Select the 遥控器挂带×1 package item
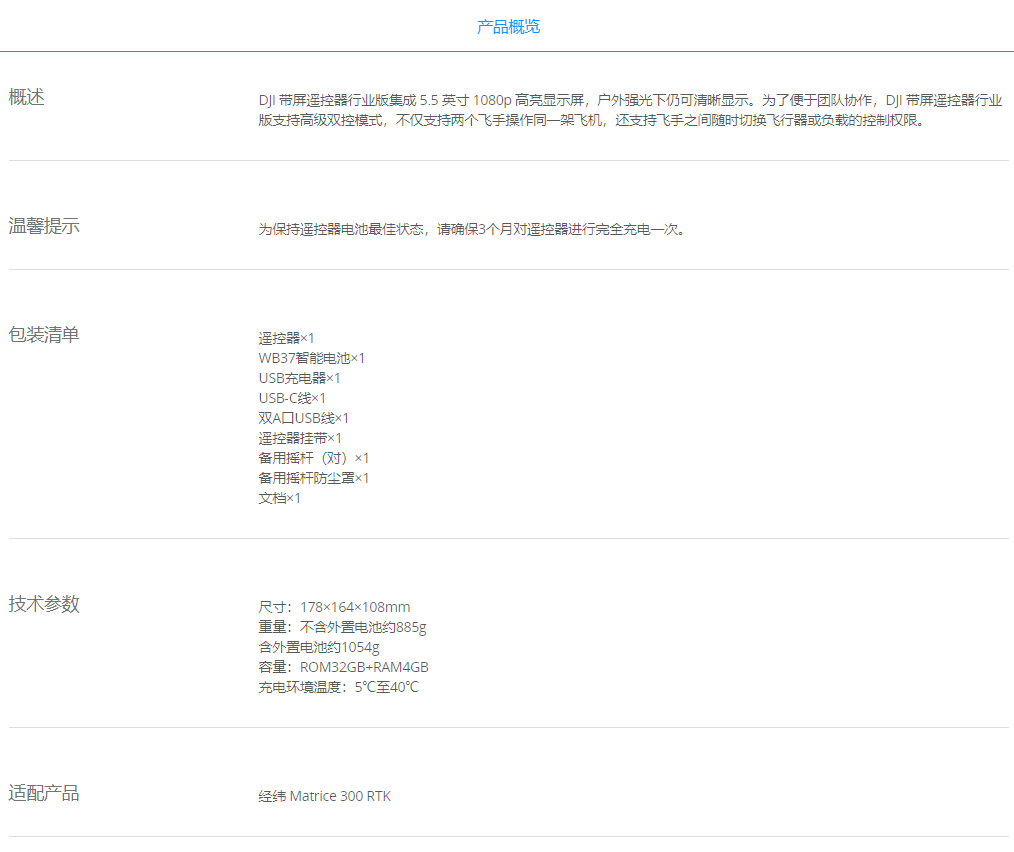 300,438
